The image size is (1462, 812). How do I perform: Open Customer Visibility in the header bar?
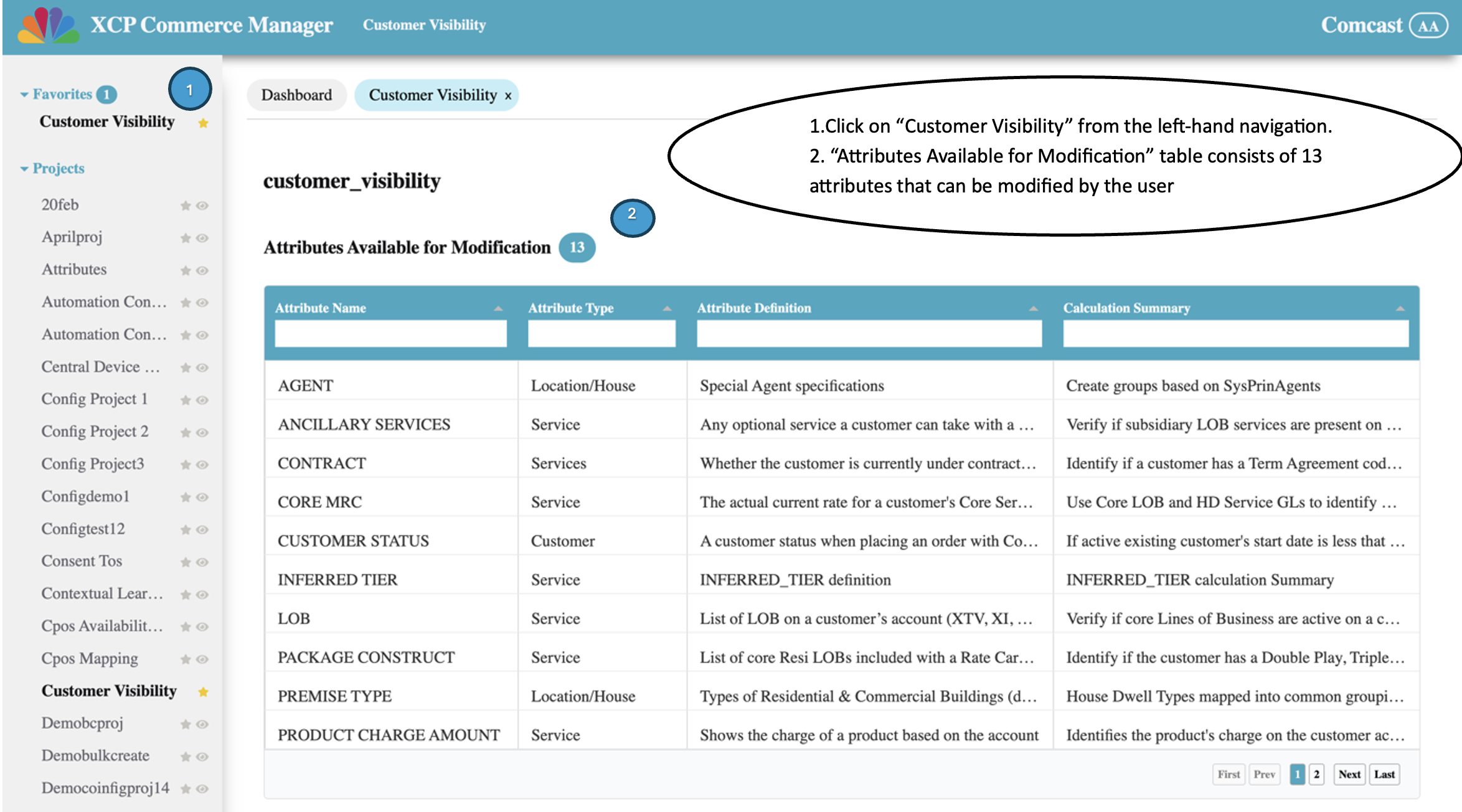point(424,25)
